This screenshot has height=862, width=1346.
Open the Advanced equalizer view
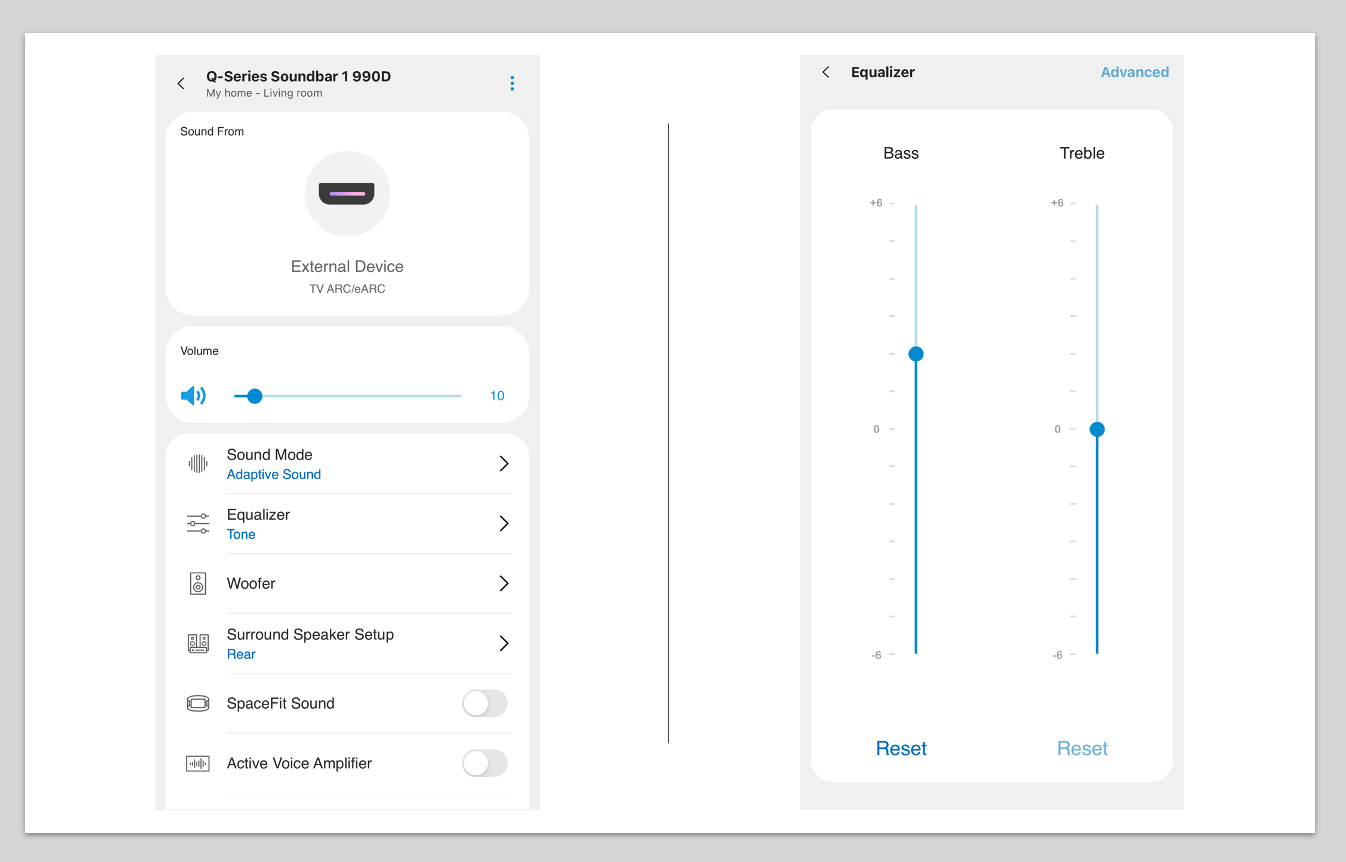[x=1135, y=72]
